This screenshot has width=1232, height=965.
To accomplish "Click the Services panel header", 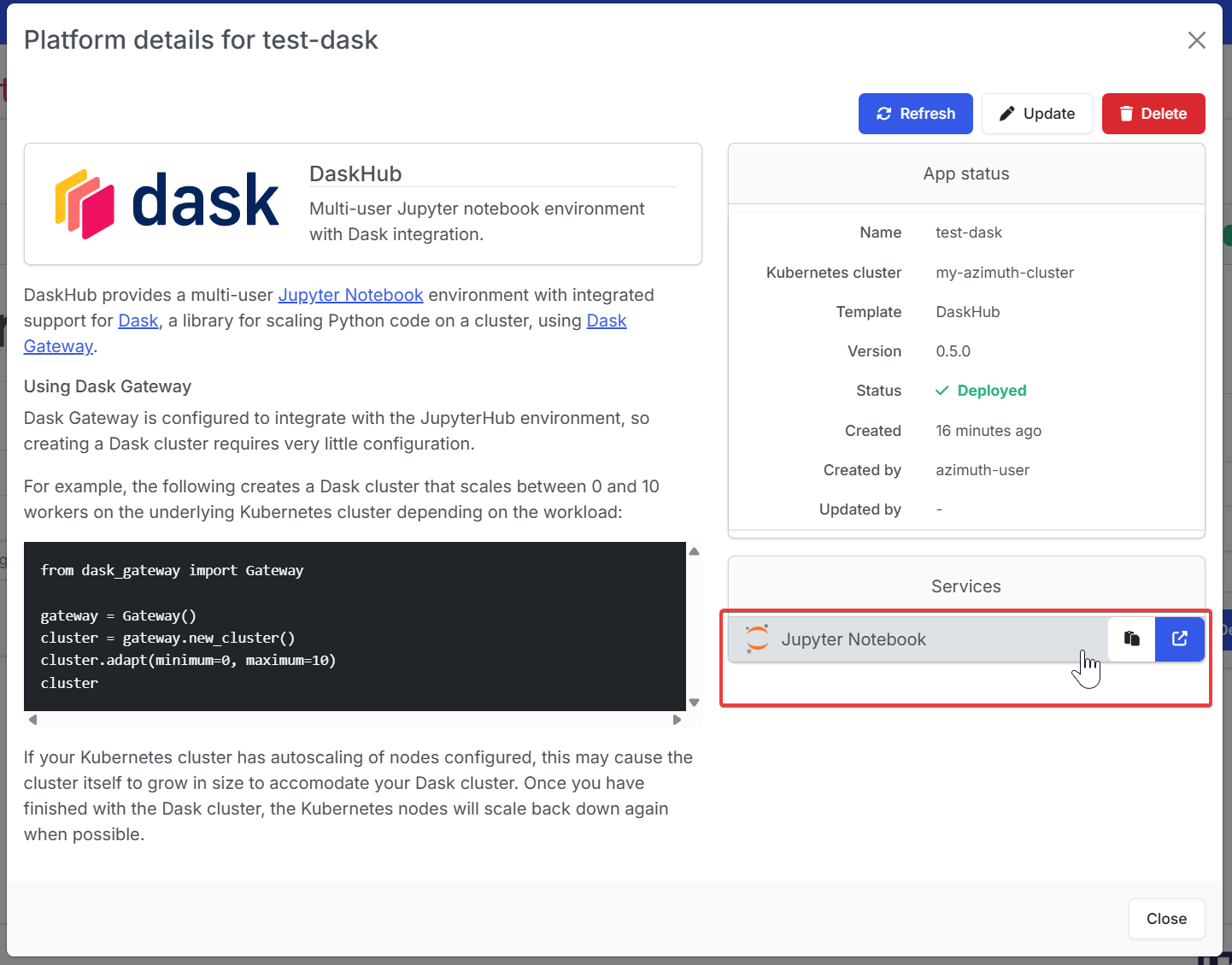I will 966,586.
